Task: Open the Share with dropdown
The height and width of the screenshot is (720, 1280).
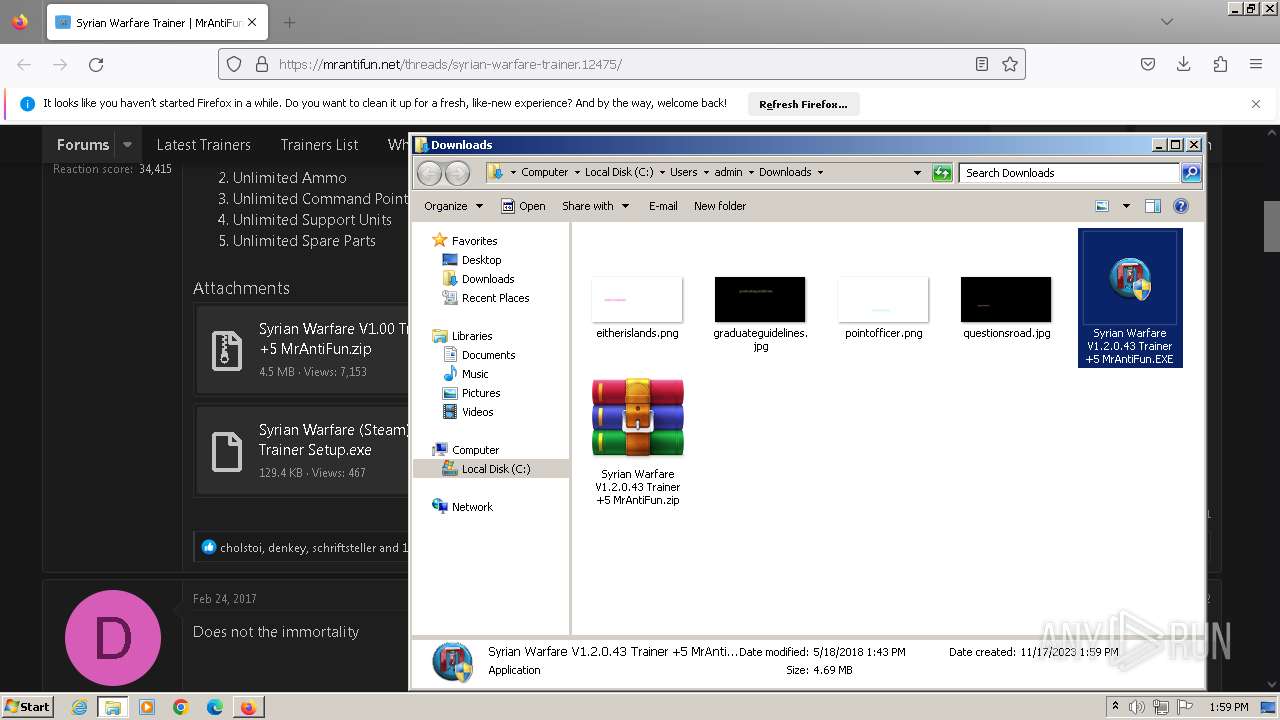Action: click(596, 206)
